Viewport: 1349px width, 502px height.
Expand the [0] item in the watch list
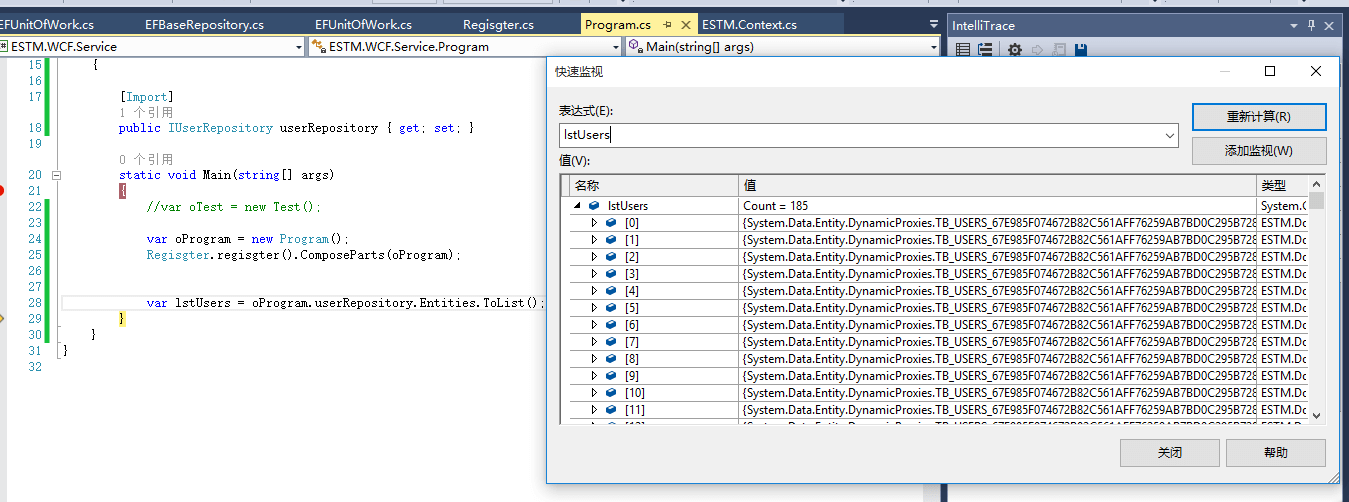tap(594, 223)
